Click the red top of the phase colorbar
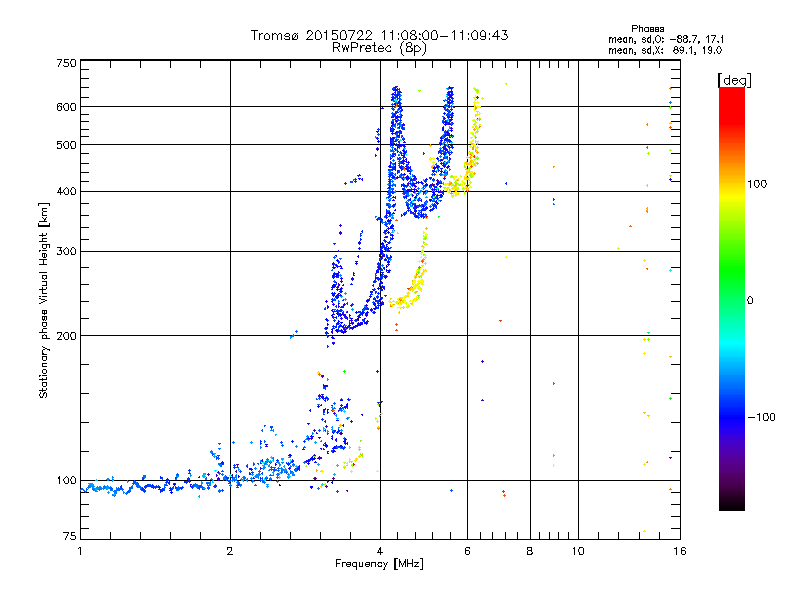 (x=732, y=99)
